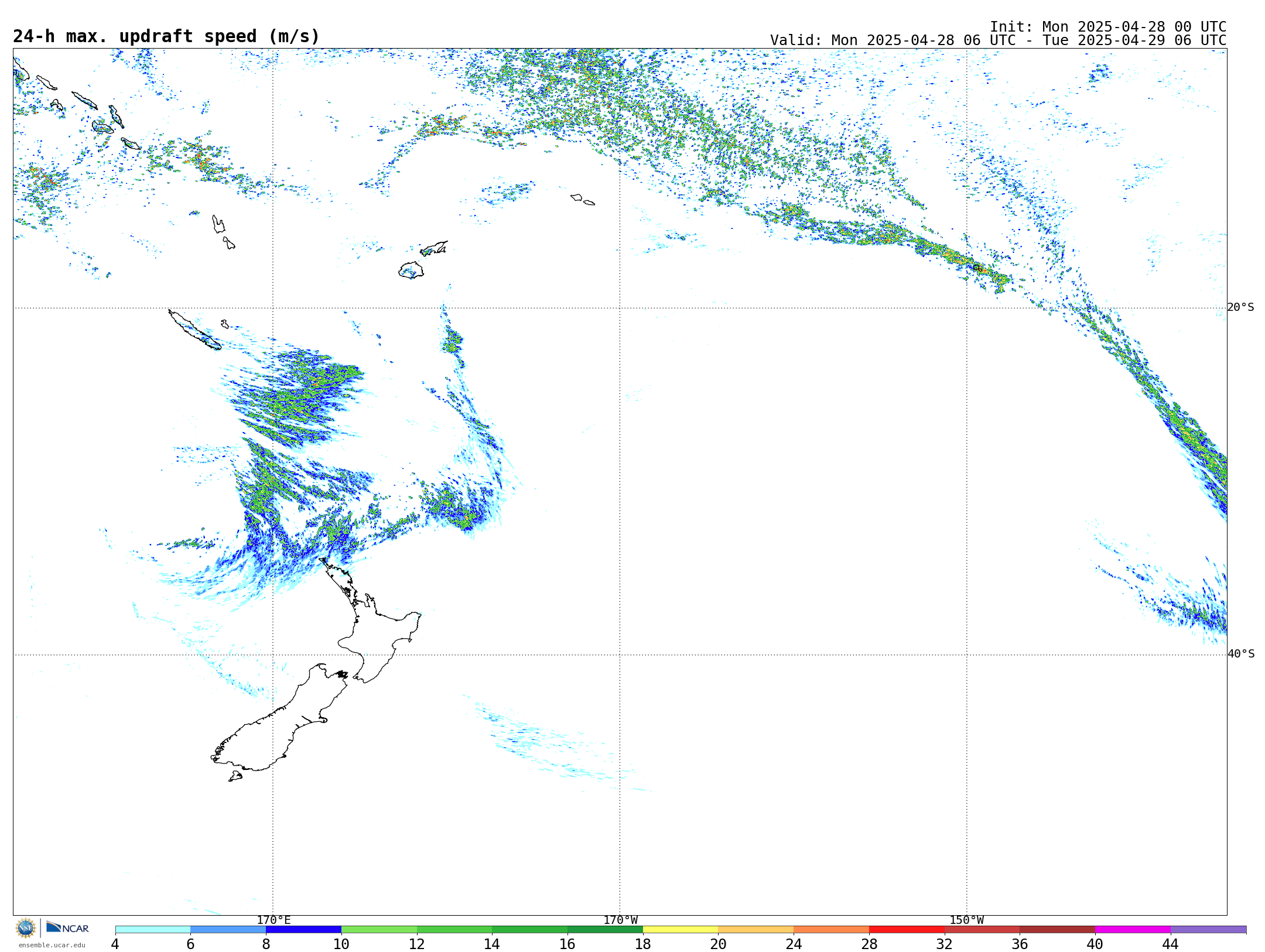Click the elongated New Caledonia island outline

point(194,330)
